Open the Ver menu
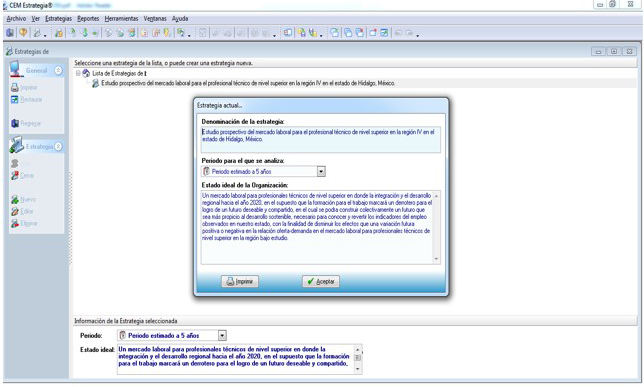 coord(36,18)
